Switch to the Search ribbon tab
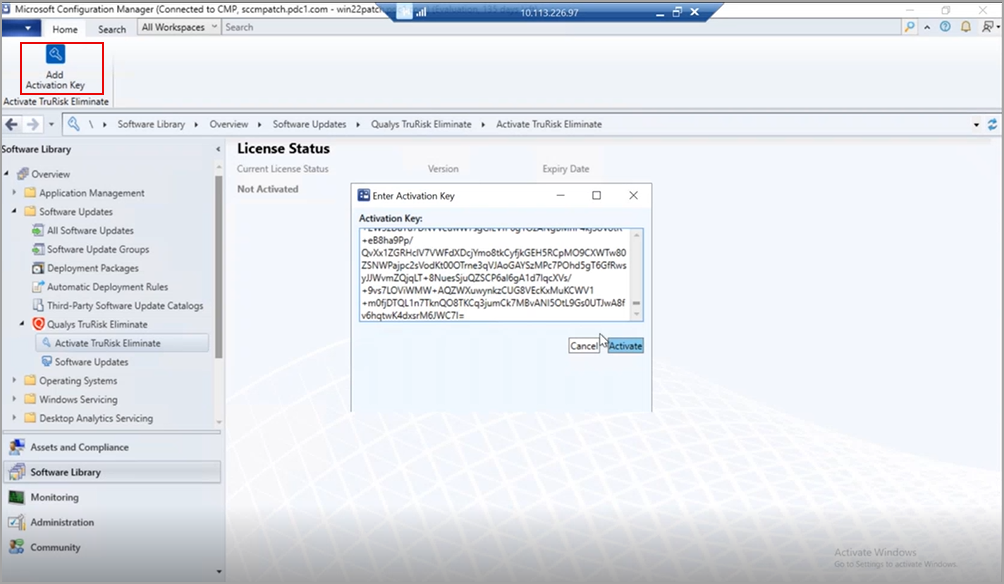 tap(110, 28)
